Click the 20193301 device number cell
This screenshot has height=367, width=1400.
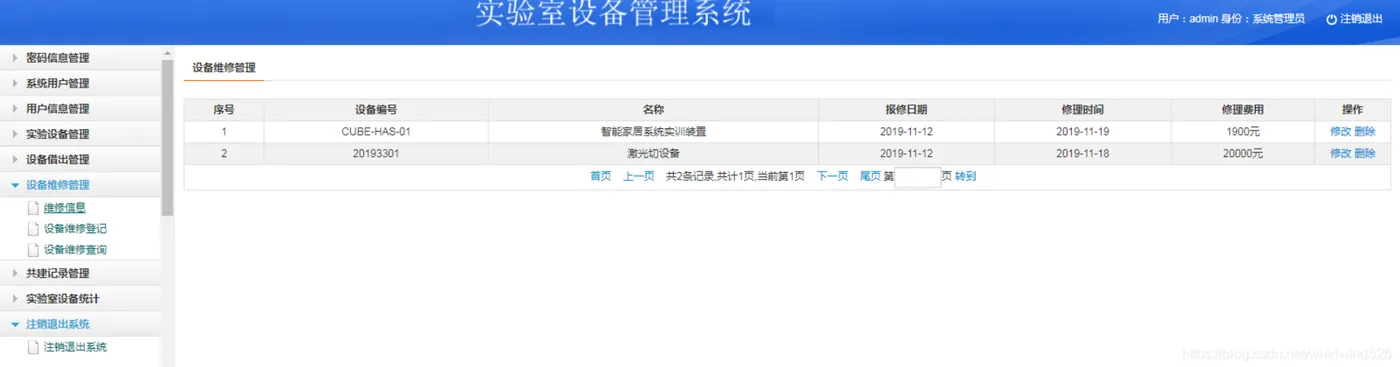[376, 153]
